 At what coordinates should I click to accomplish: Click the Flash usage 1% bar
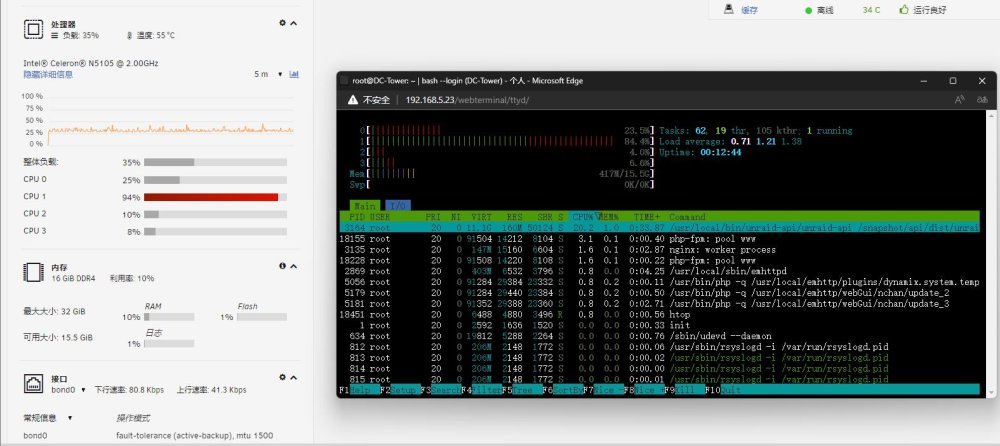261,316
